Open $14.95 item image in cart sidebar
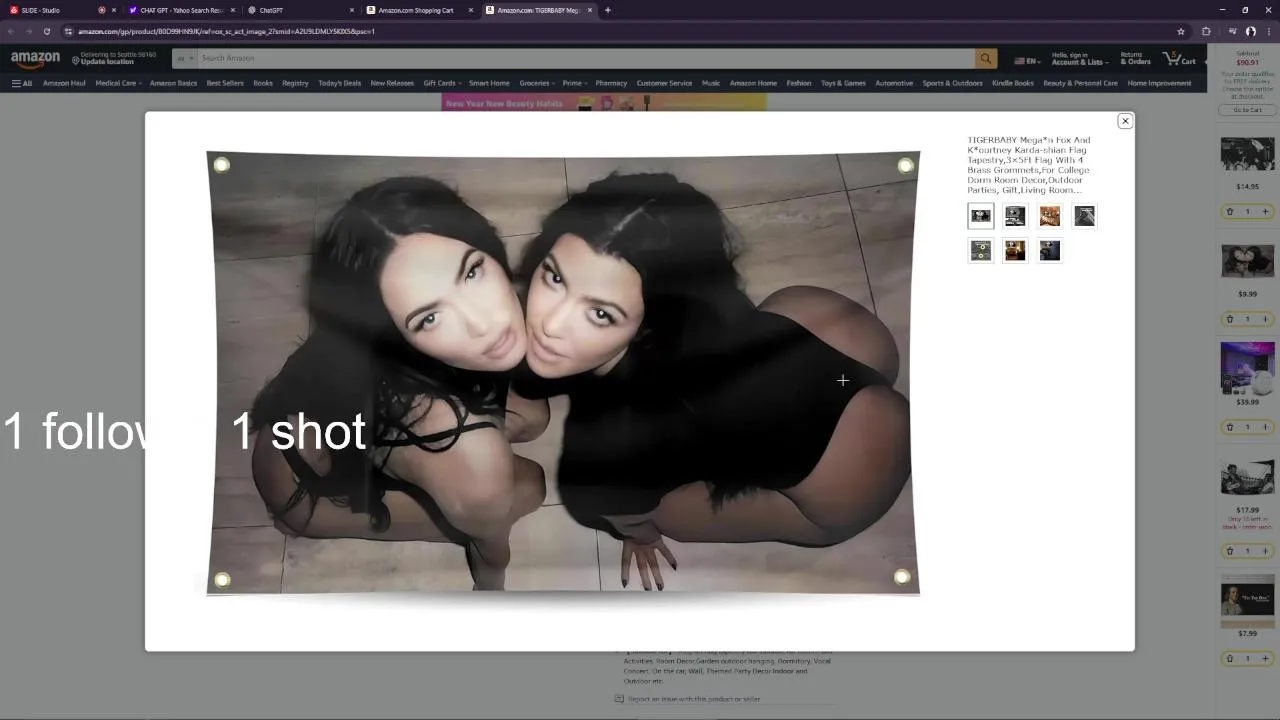The width and height of the screenshot is (1280, 720). coord(1247,154)
